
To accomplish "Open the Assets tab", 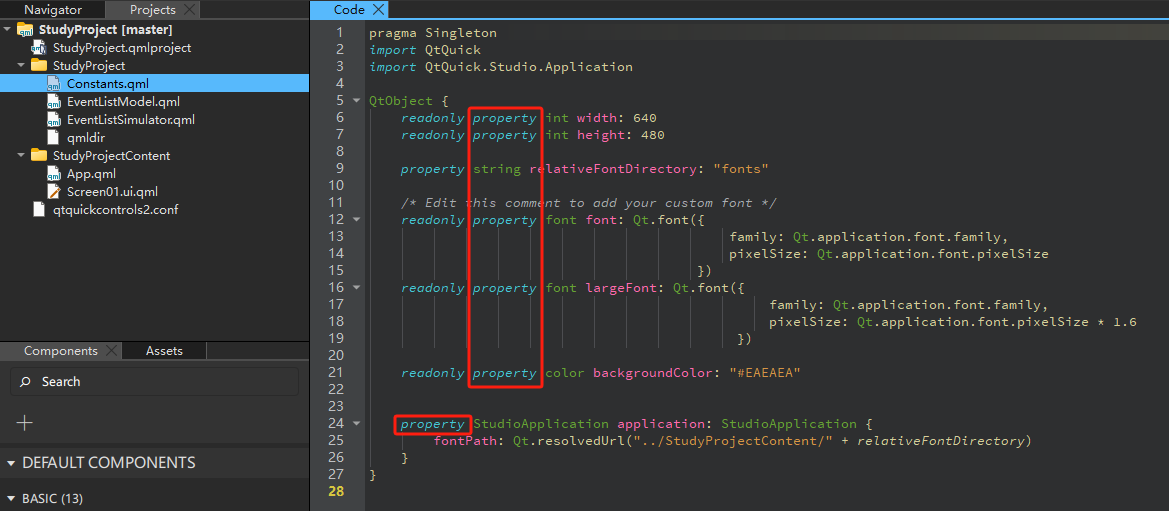I will click(164, 351).
